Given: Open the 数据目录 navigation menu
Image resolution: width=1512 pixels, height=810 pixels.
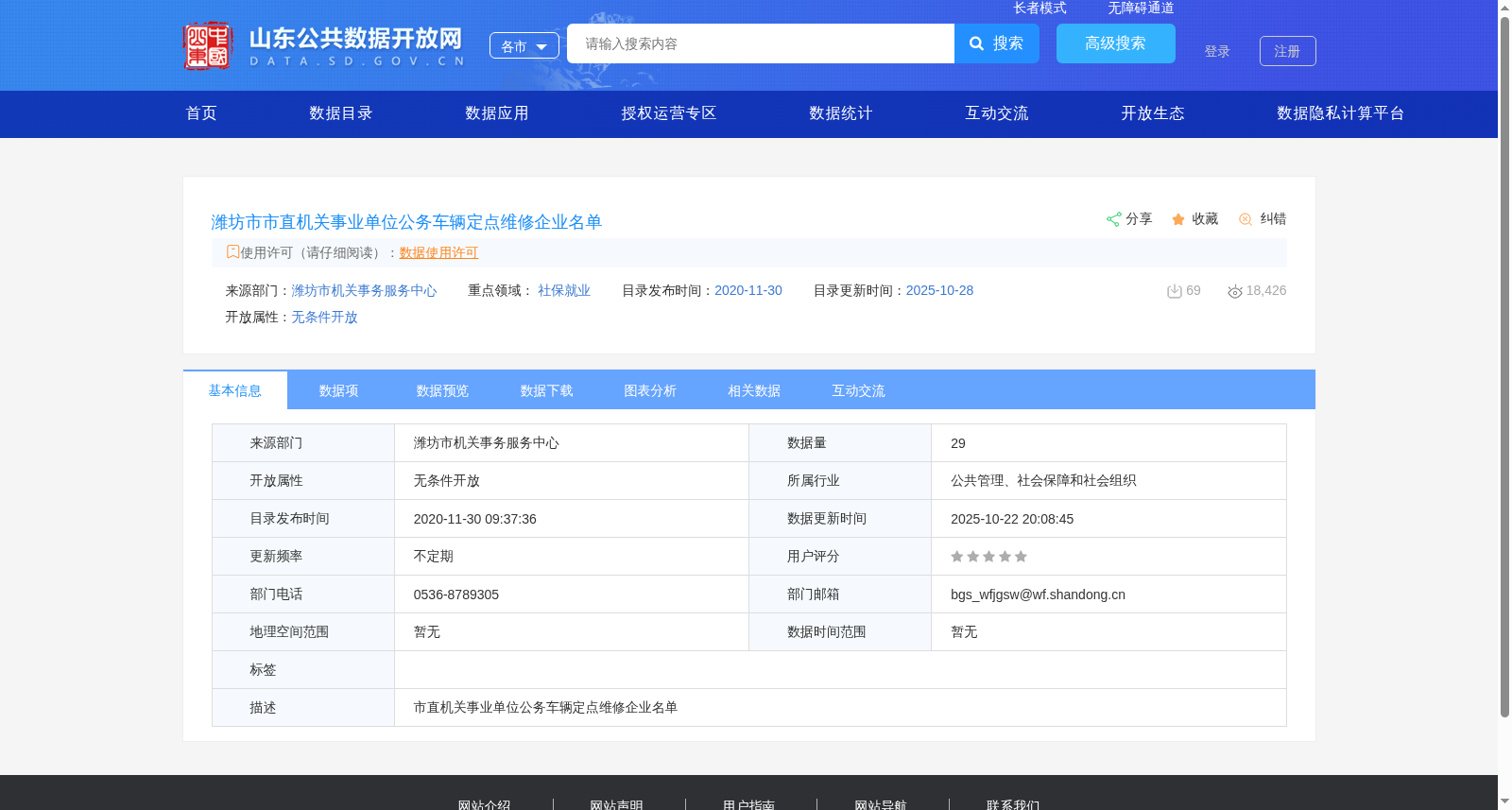Looking at the screenshot, I should tap(341, 113).
